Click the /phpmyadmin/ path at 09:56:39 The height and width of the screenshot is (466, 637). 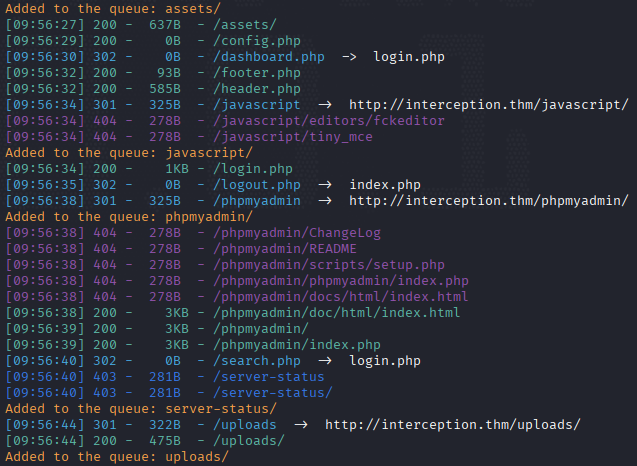tap(261, 329)
